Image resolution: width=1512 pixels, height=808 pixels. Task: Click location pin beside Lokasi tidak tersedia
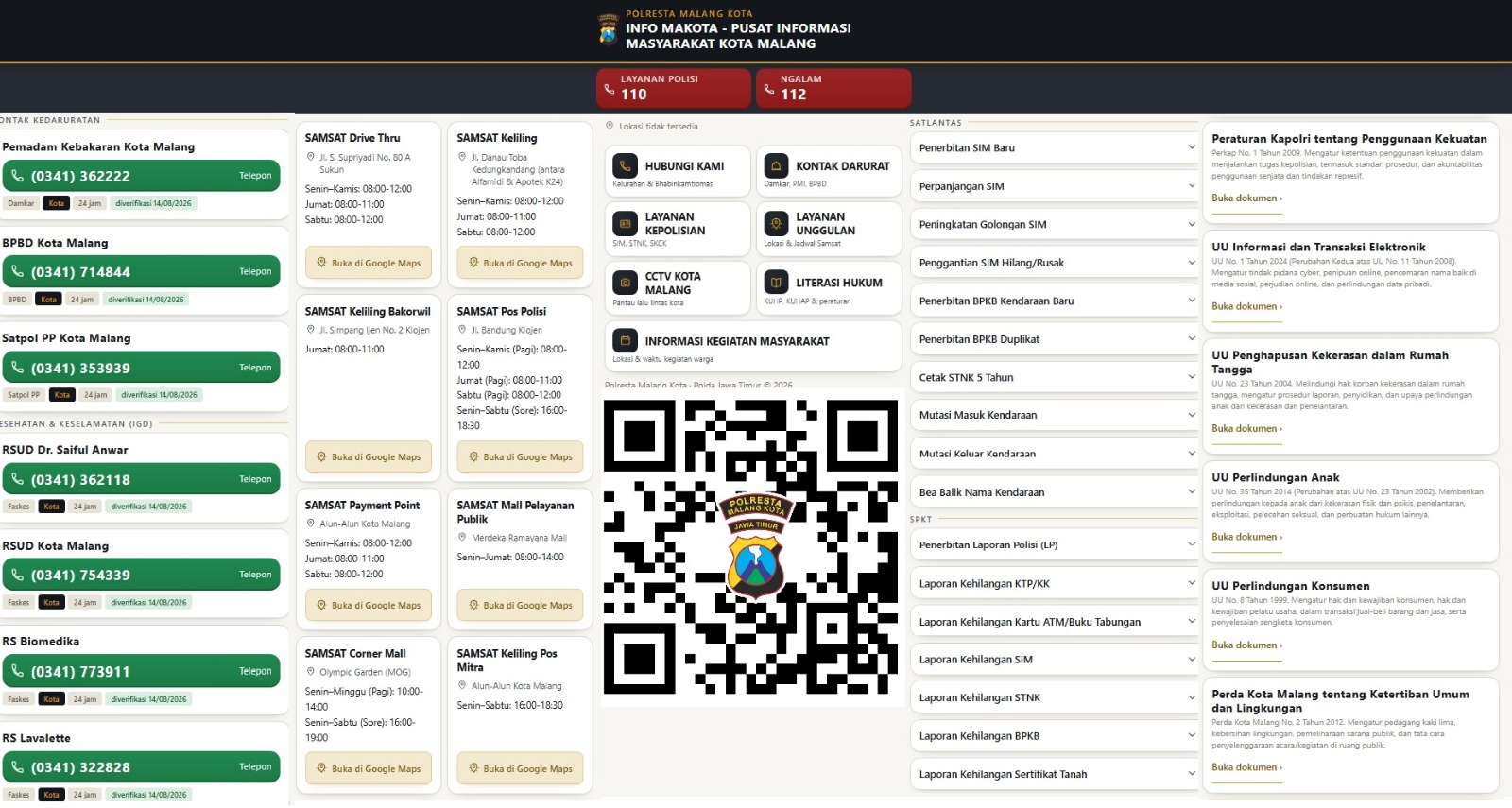pos(610,126)
